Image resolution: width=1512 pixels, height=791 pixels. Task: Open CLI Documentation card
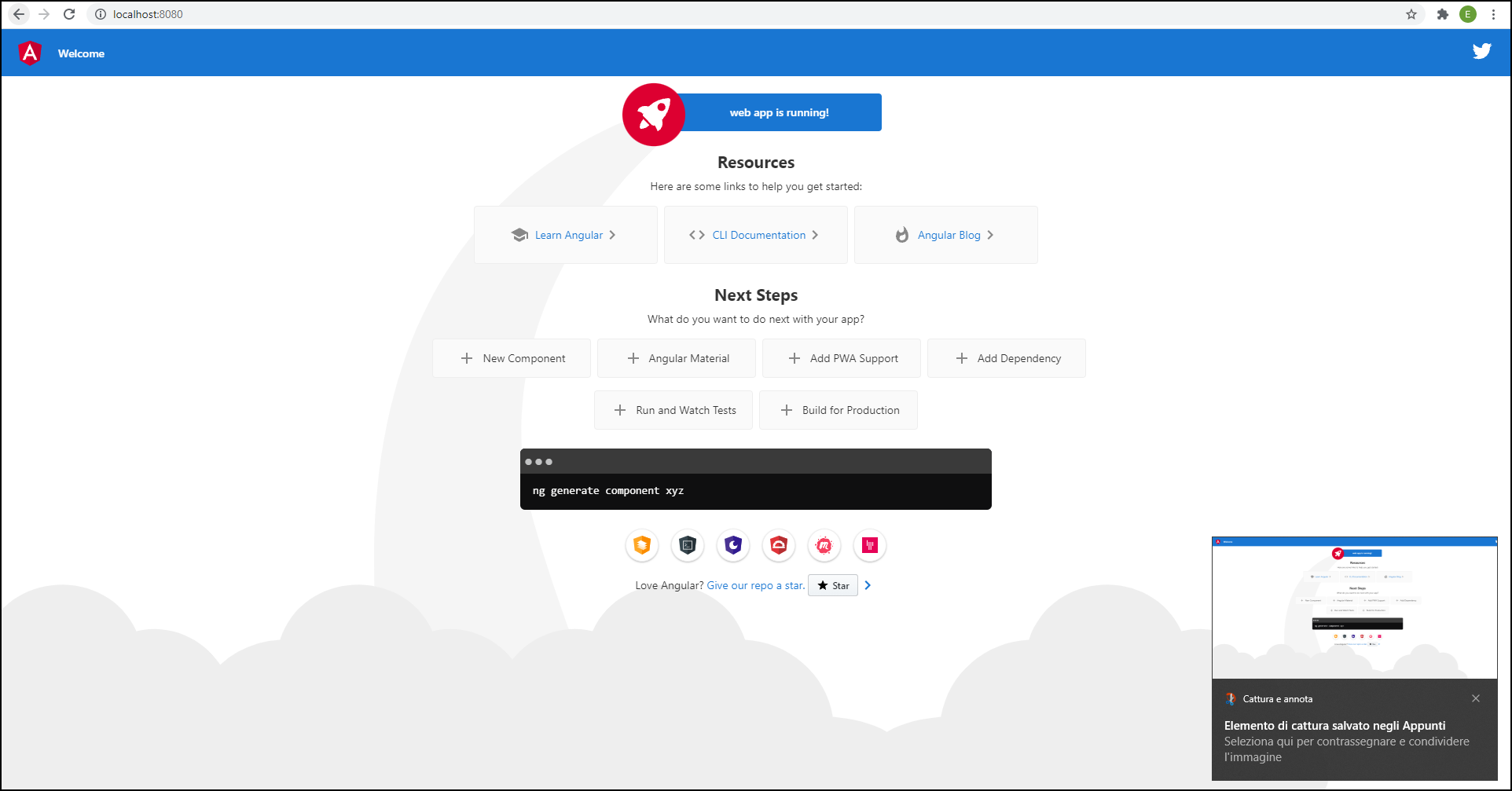(x=755, y=235)
